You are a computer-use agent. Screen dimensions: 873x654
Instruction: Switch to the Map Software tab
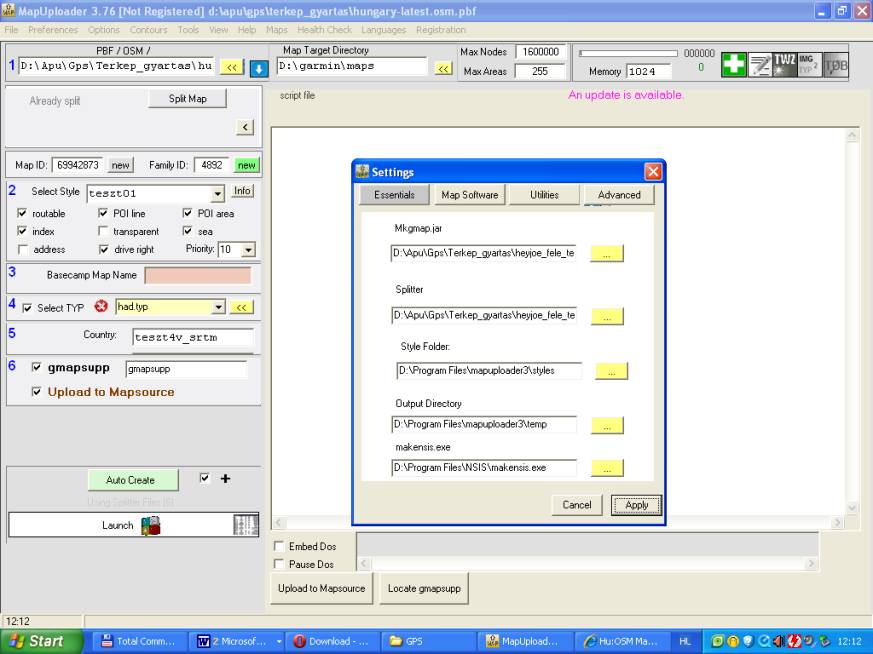469,195
